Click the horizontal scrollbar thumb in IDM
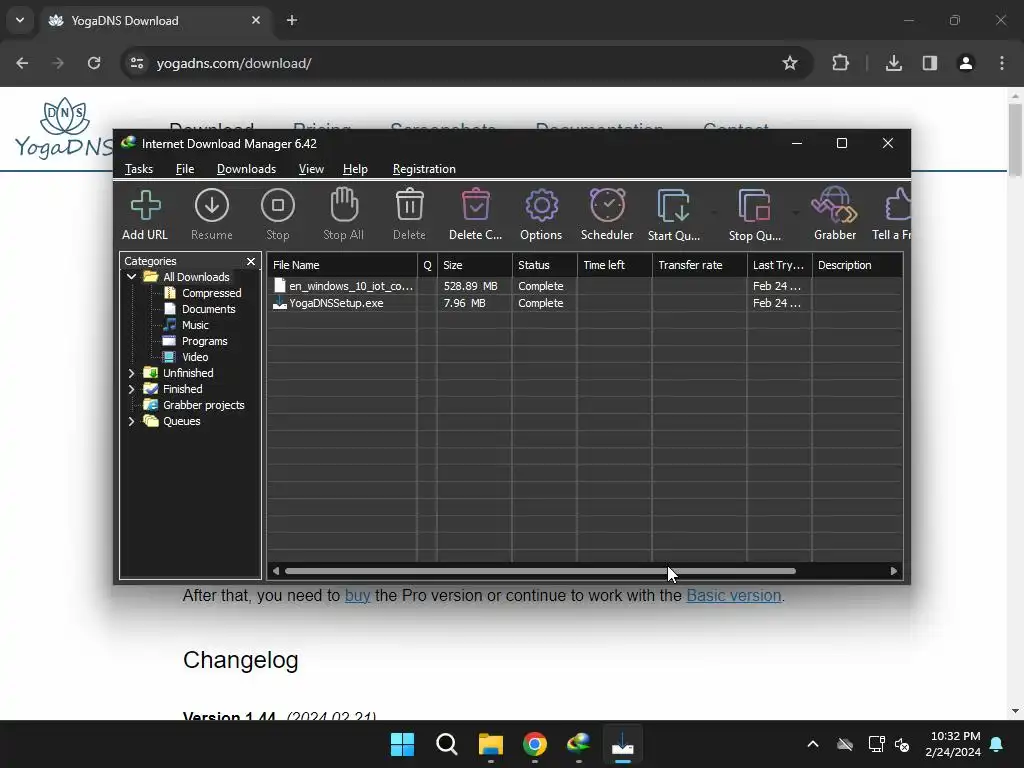This screenshot has width=1024, height=768. tap(540, 571)
